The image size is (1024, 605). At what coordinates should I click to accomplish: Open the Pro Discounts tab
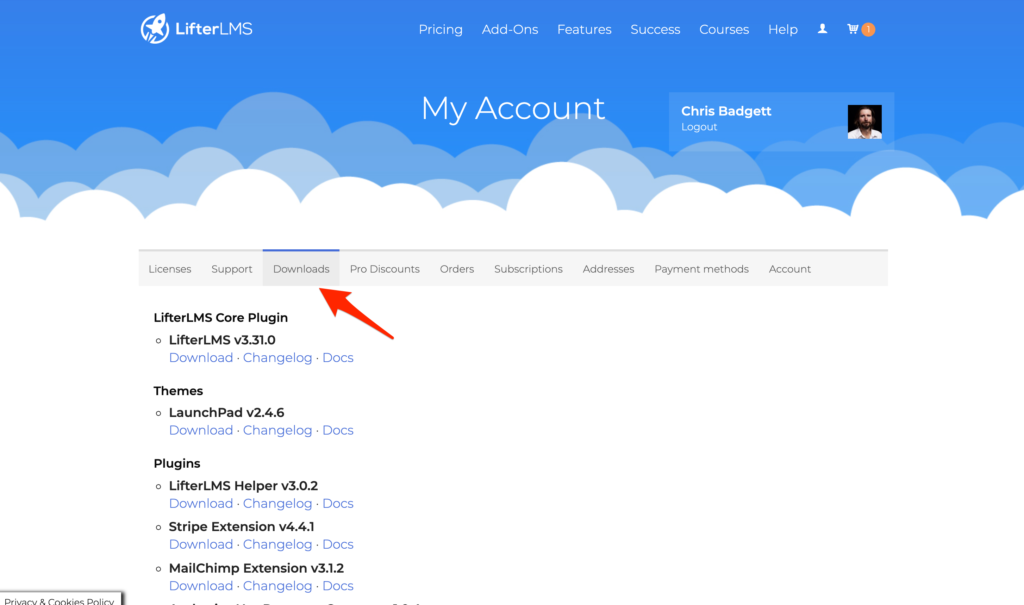click(x=385, y=269)
